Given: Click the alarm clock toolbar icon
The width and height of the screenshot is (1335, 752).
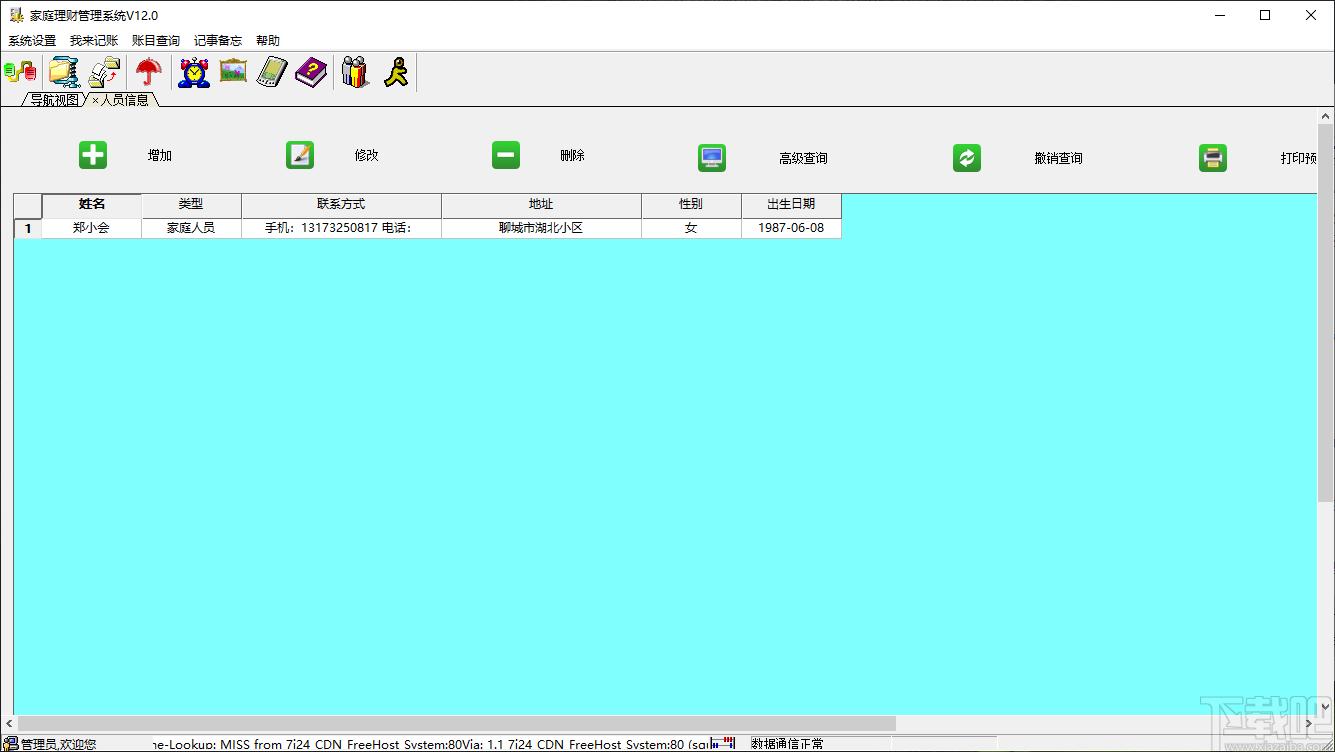Looking at the screenshot, I should point(194,72).
